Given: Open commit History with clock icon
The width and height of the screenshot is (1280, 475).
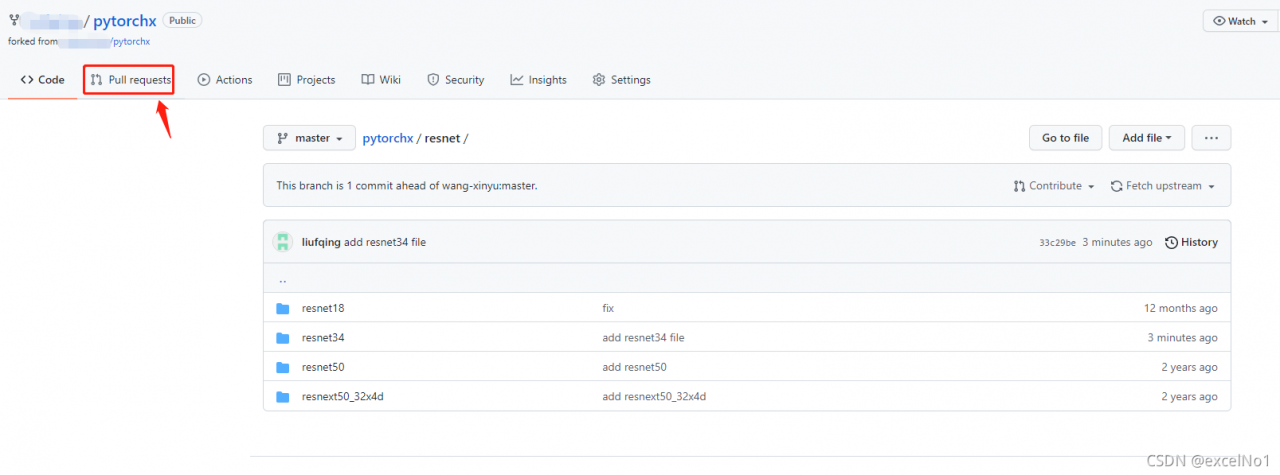Looking at the screenshot, I should [x=1191, y=242].
